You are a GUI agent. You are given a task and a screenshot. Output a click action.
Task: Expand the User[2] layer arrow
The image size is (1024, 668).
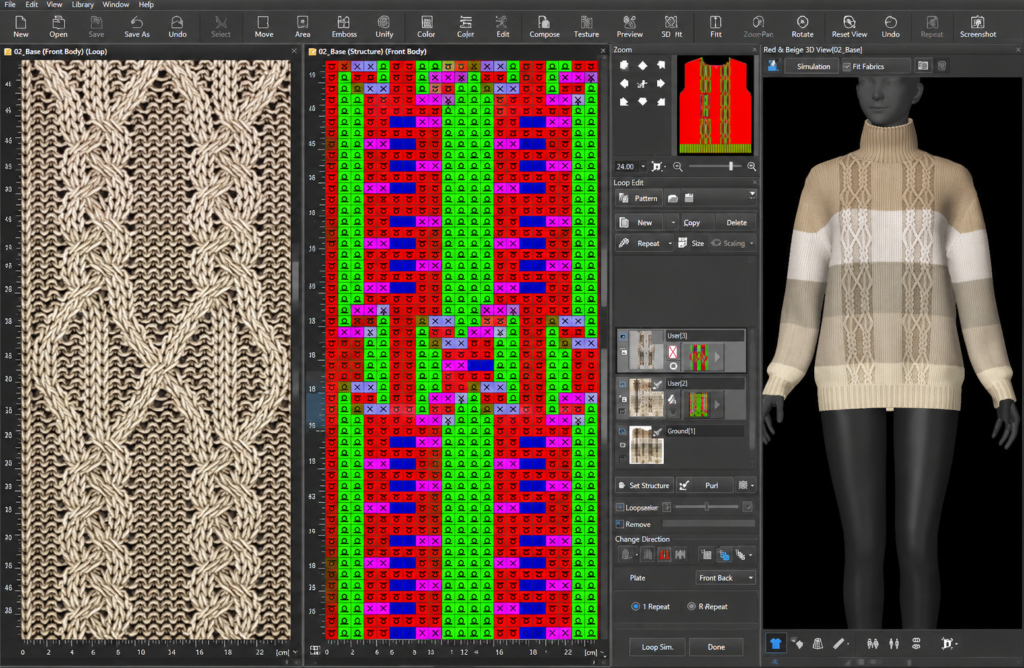(x=717, y=405)
